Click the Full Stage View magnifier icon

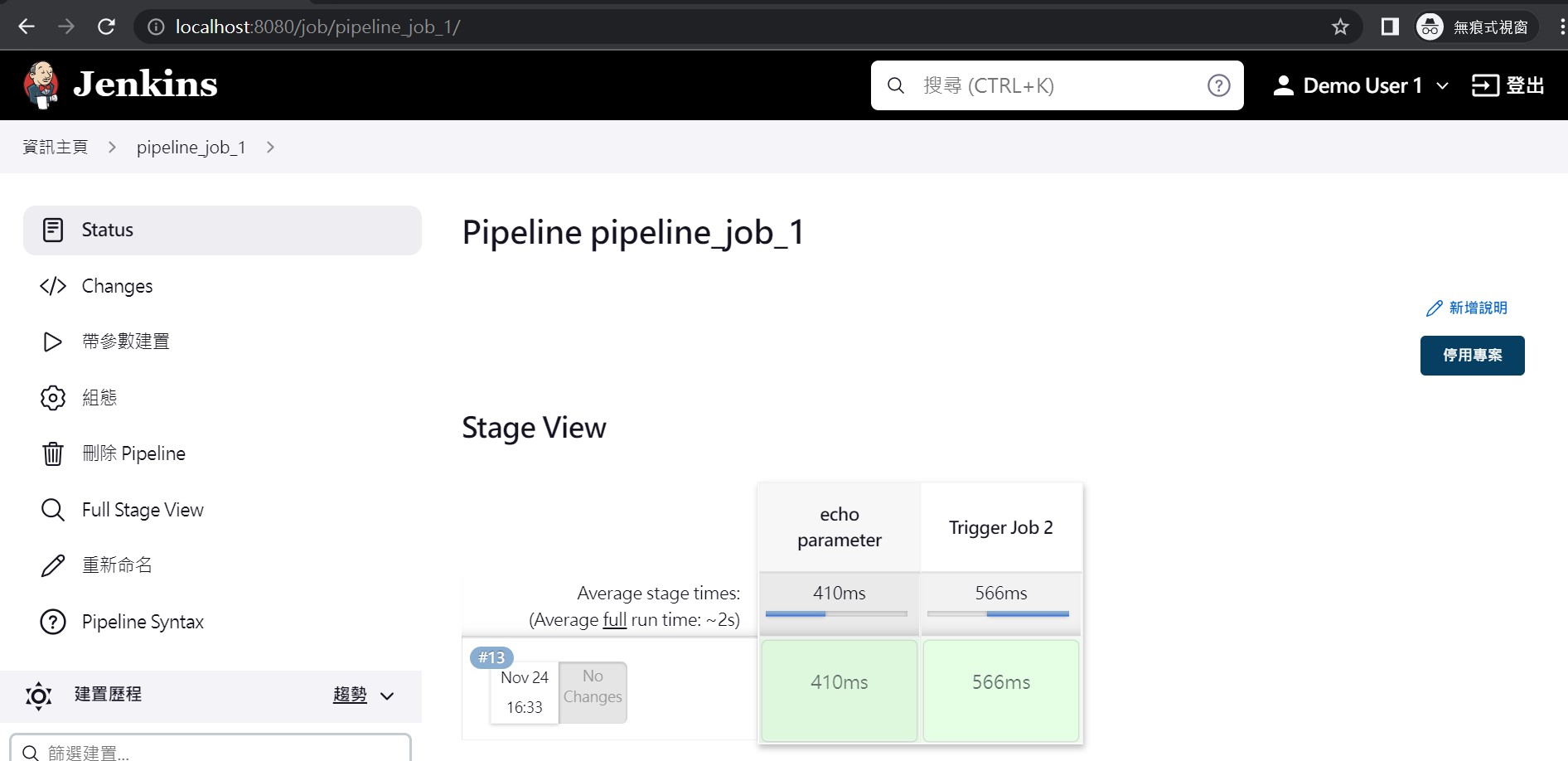pyautogui.click(x=53, y=510)
